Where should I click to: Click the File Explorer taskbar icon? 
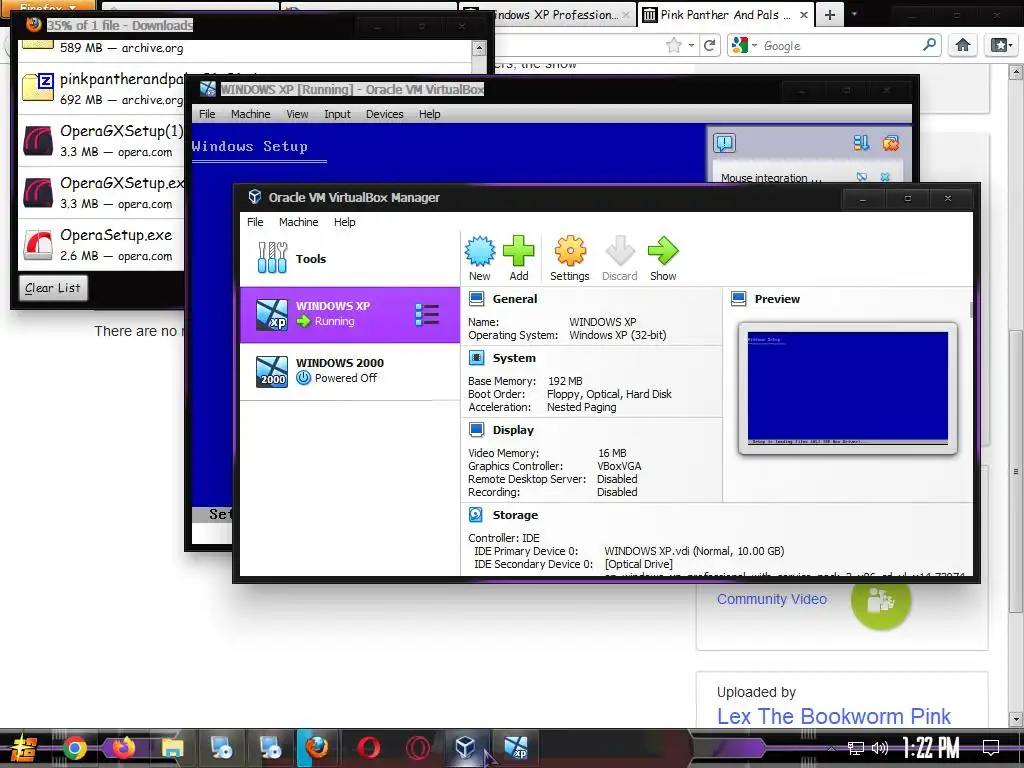(172, 748)
